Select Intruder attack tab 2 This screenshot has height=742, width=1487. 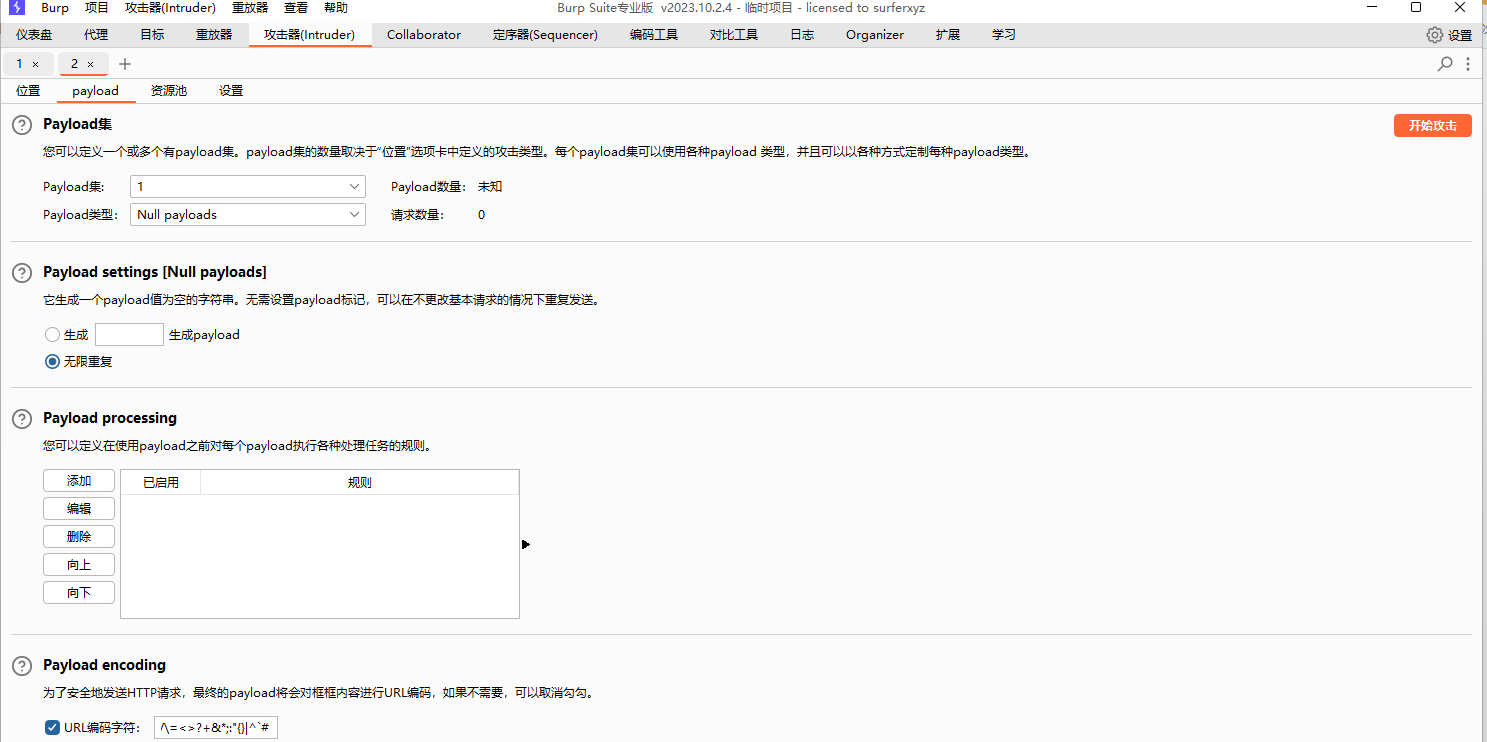click(74, 64)
